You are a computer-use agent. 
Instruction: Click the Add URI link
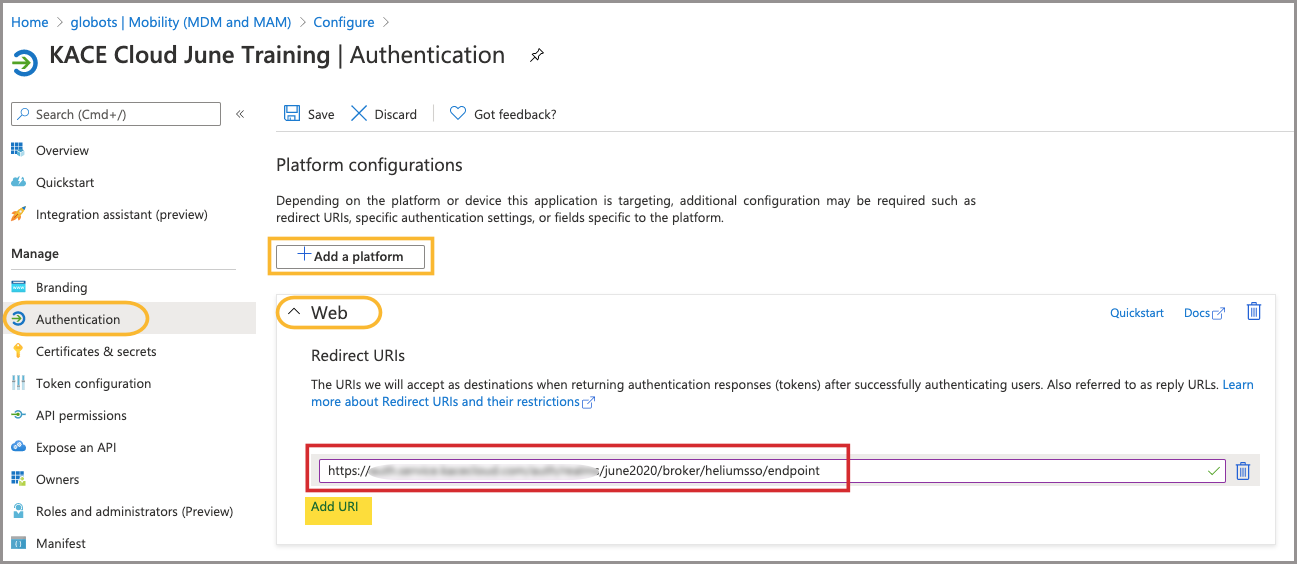tap(334, 507)
